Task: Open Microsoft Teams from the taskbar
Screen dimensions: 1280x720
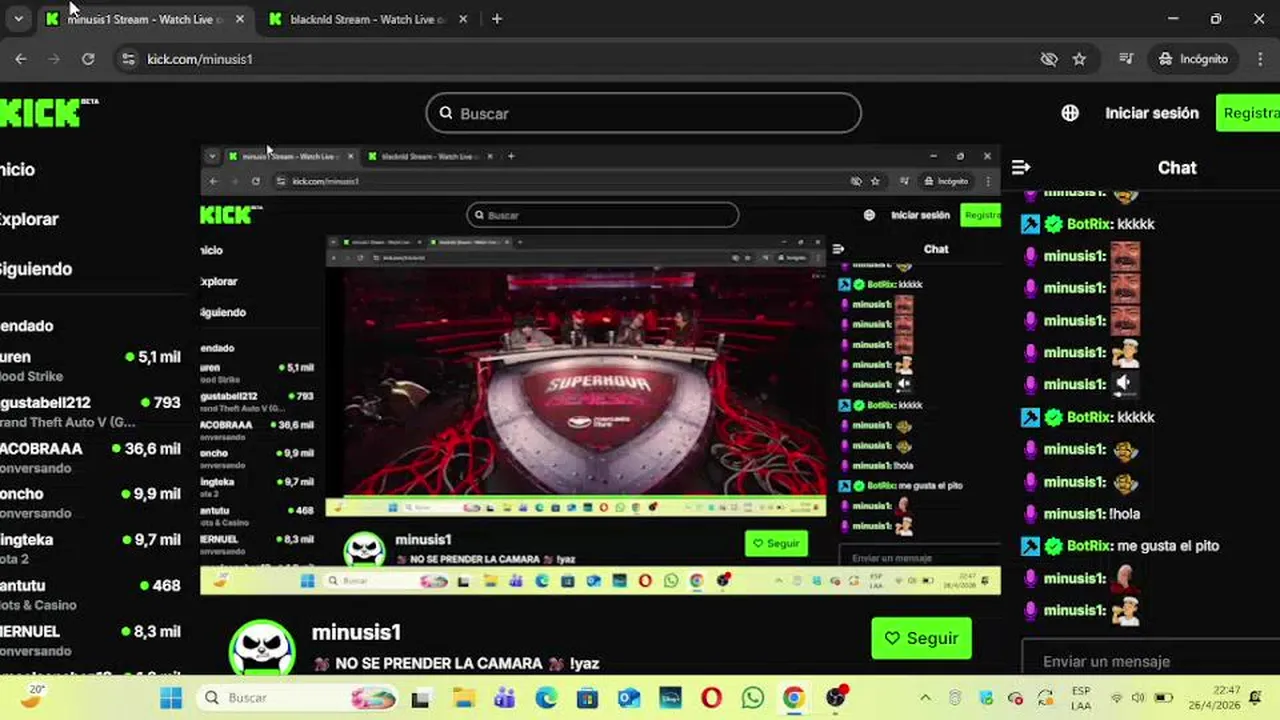Action: pyautogui.click(x=504, y=698)
